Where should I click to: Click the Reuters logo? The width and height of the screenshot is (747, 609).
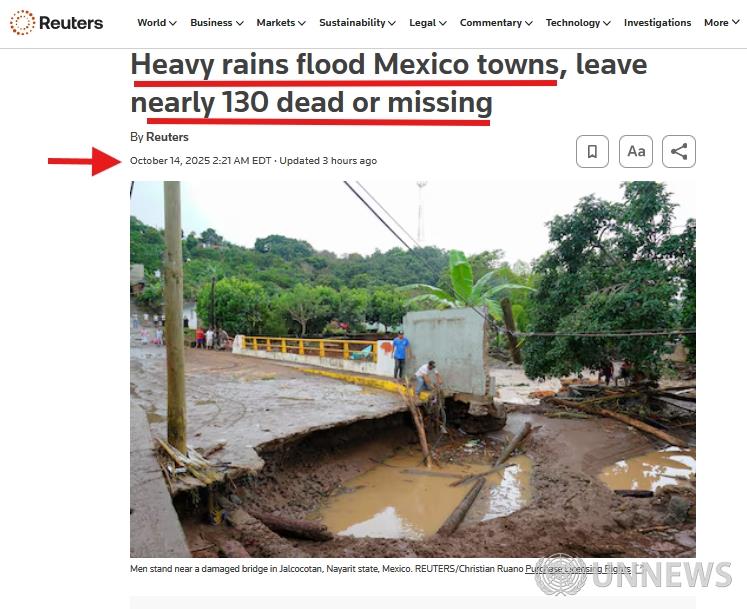coord(56,22)
